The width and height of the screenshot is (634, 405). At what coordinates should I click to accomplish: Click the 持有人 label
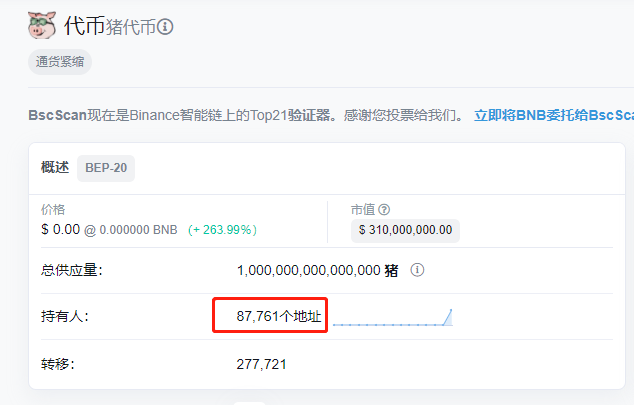click(65, 316)
